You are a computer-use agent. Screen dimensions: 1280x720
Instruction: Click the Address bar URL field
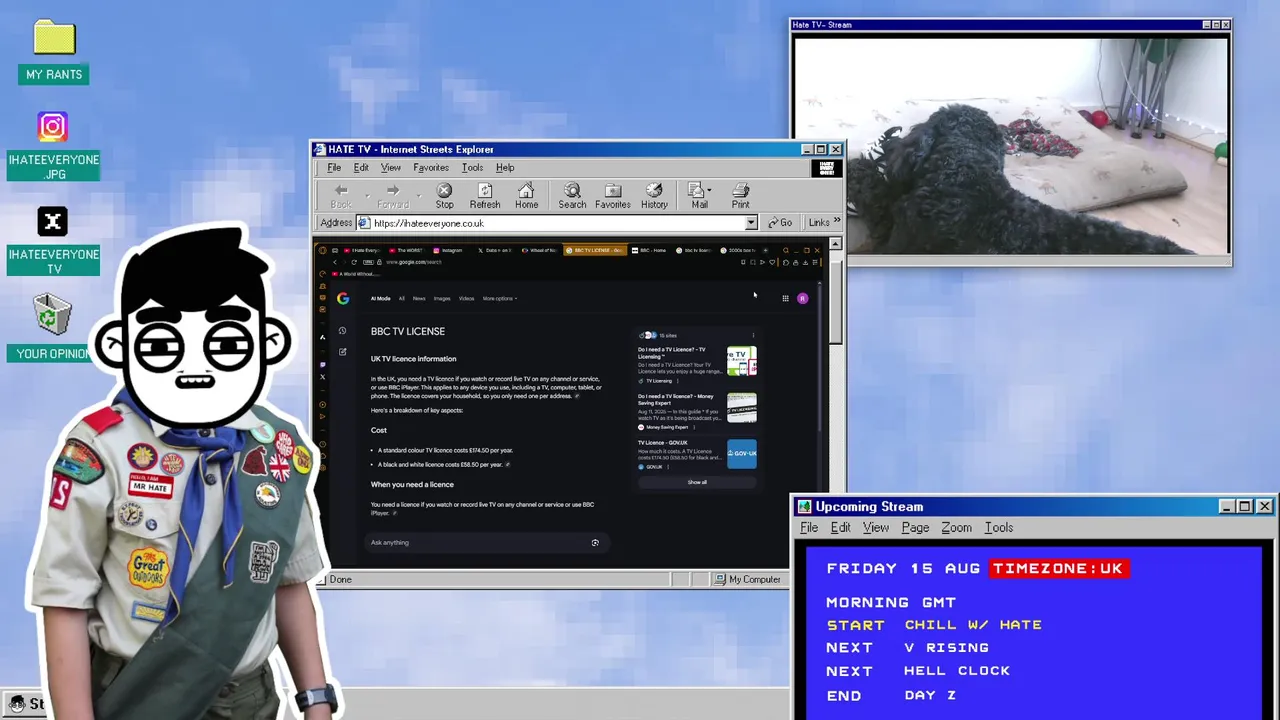pyautogui.click(x=557, y=223)
